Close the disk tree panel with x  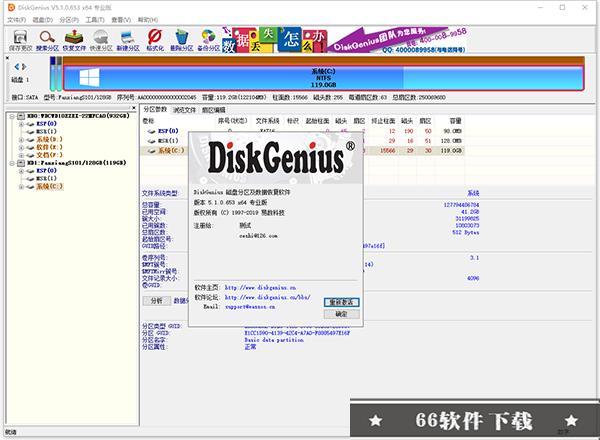(134, 108)
